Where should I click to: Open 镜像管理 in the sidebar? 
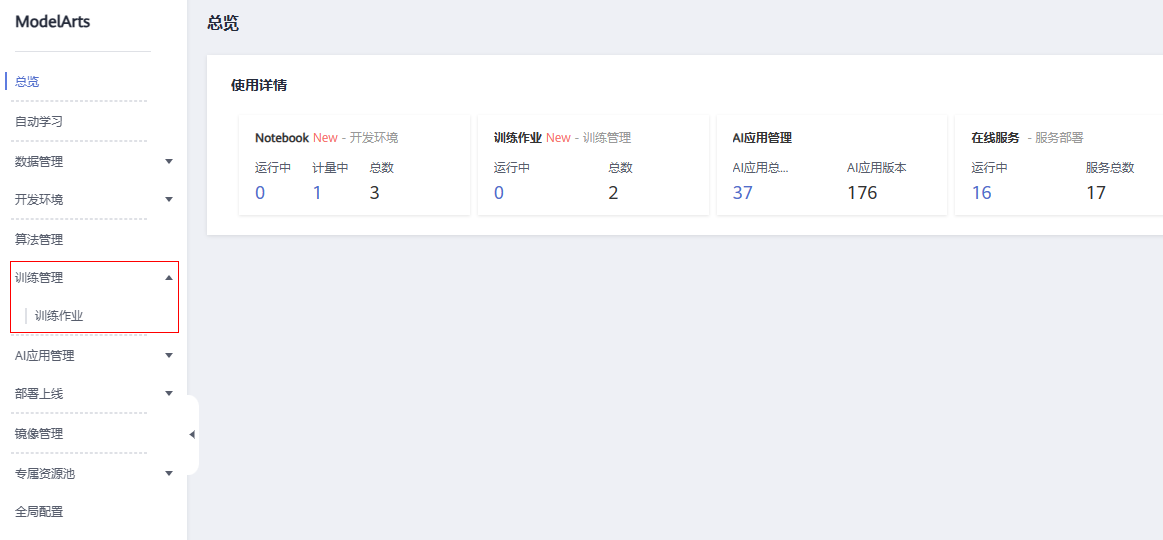(x=39, y=434)
